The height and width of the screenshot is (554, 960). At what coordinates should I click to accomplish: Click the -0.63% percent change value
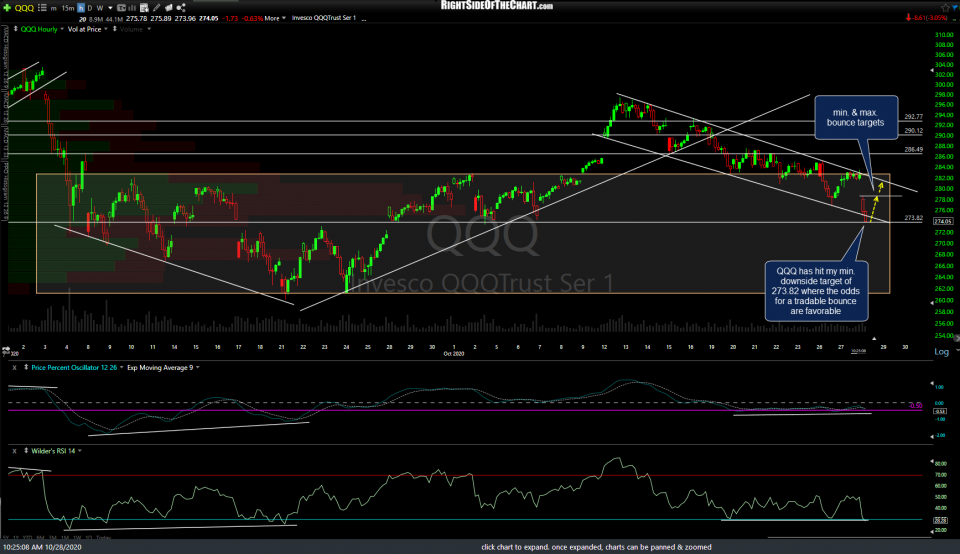pos(252,18)
